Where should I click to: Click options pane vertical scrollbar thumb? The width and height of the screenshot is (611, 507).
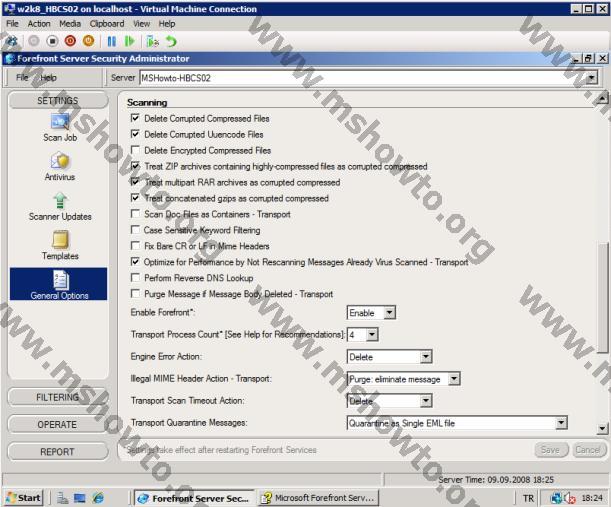tap(602, 296)
